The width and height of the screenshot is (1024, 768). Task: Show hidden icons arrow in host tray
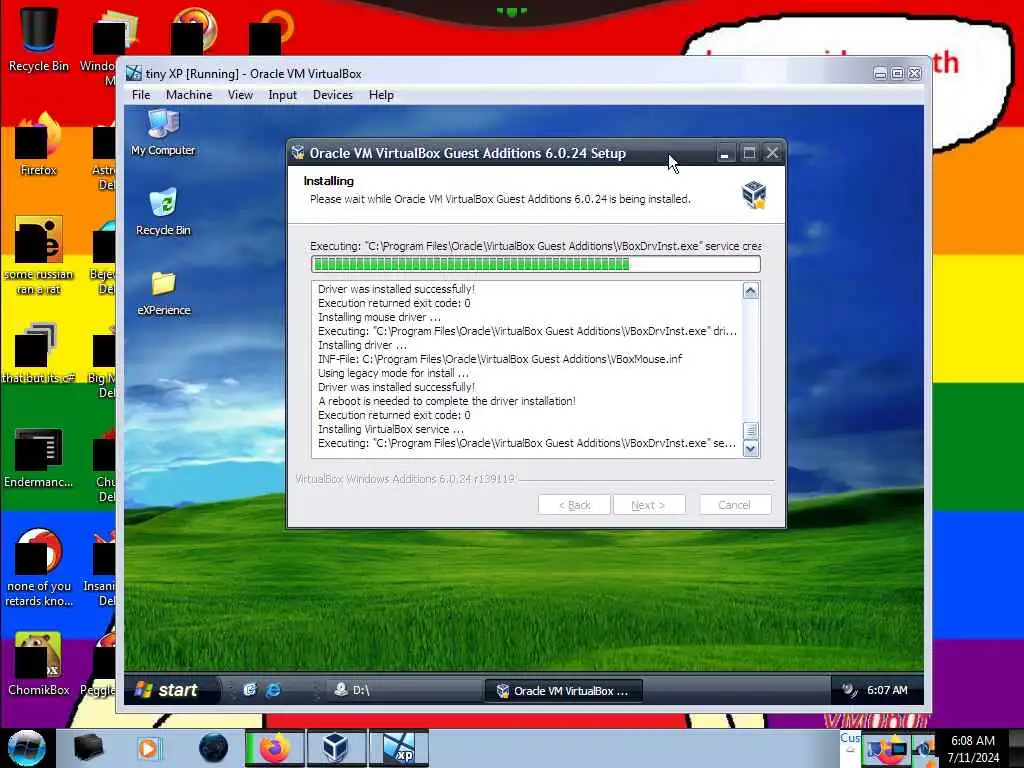coord(850,748)
